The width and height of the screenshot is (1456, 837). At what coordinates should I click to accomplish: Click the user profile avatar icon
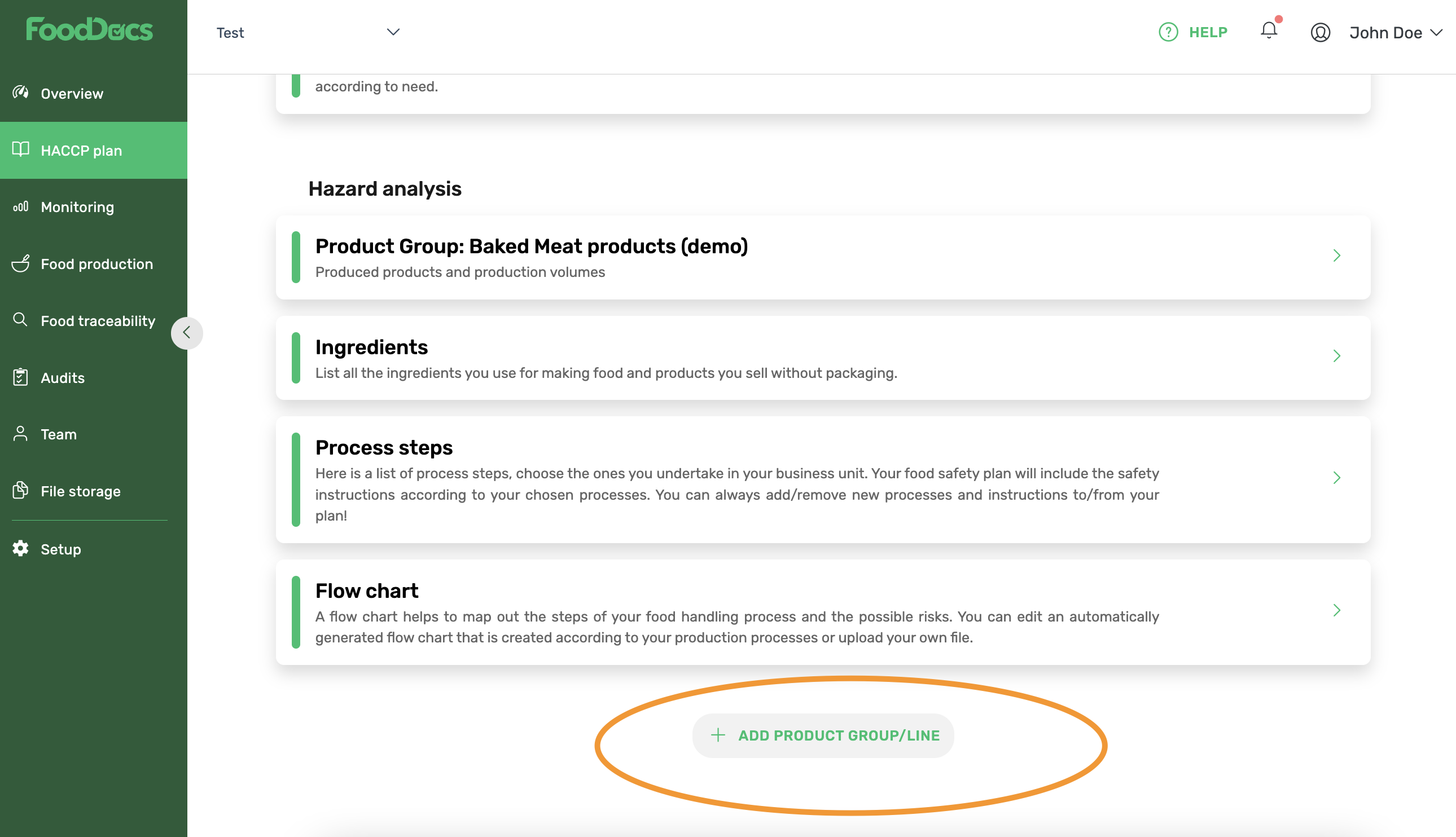click(1321, 32)
